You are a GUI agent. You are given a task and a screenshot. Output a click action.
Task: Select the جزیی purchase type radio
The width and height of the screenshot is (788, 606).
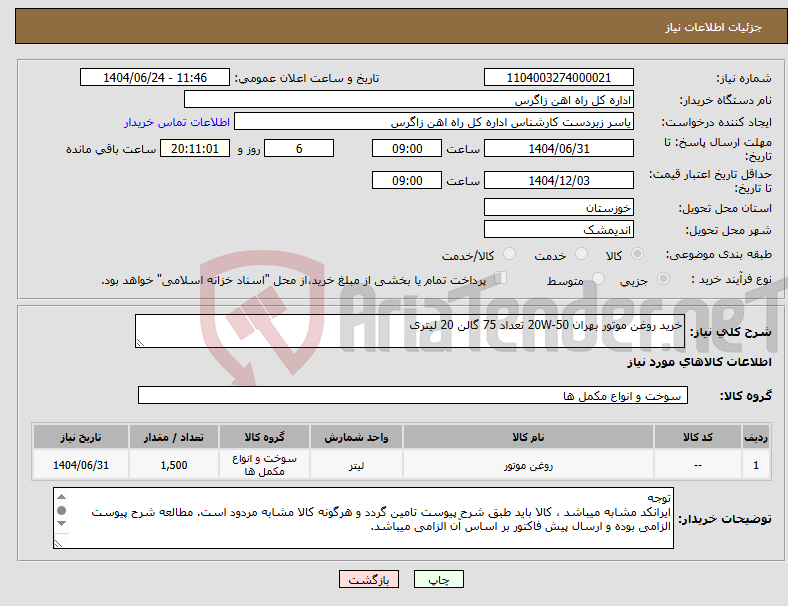[x=663, y=279]
